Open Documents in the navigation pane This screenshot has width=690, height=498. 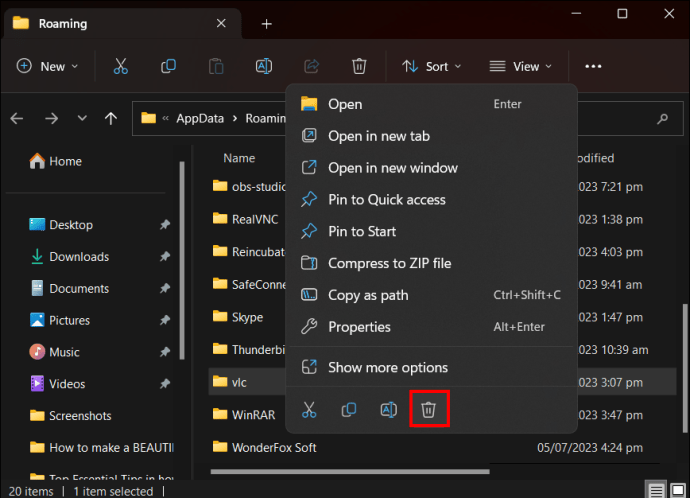pyautogui.click(x=70, y=289)
